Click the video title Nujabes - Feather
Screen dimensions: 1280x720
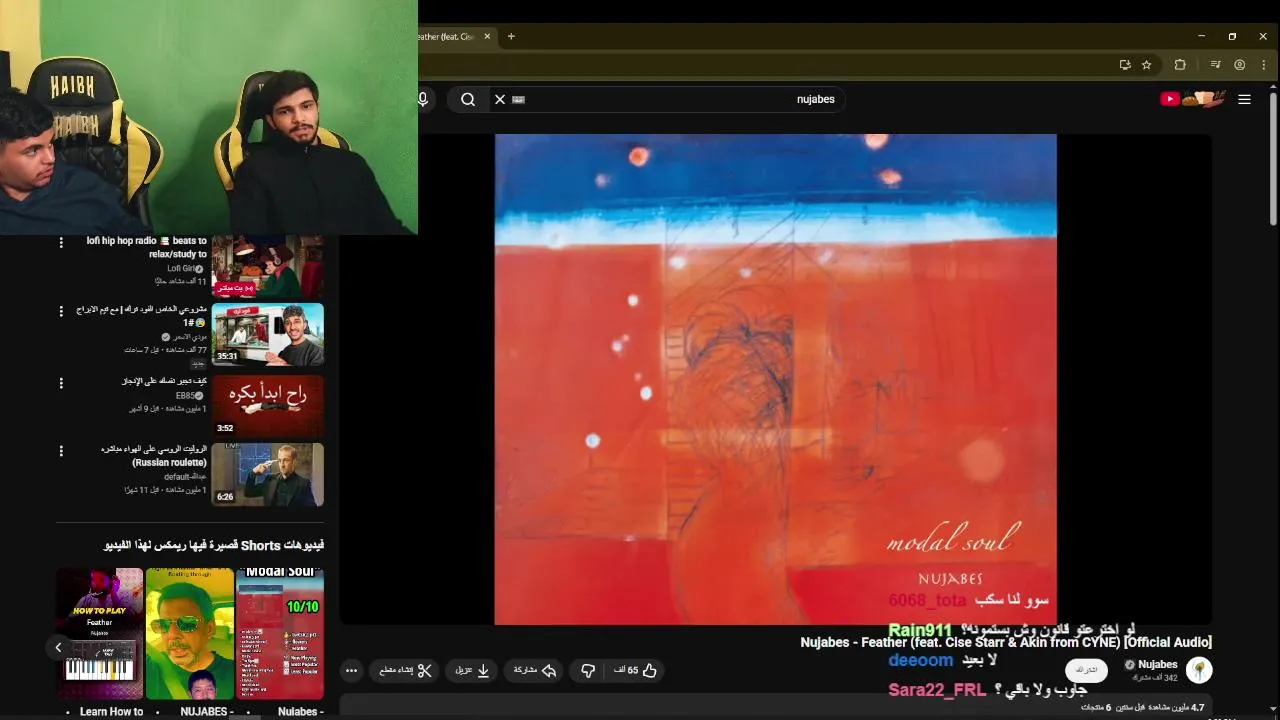point(1006,642)
